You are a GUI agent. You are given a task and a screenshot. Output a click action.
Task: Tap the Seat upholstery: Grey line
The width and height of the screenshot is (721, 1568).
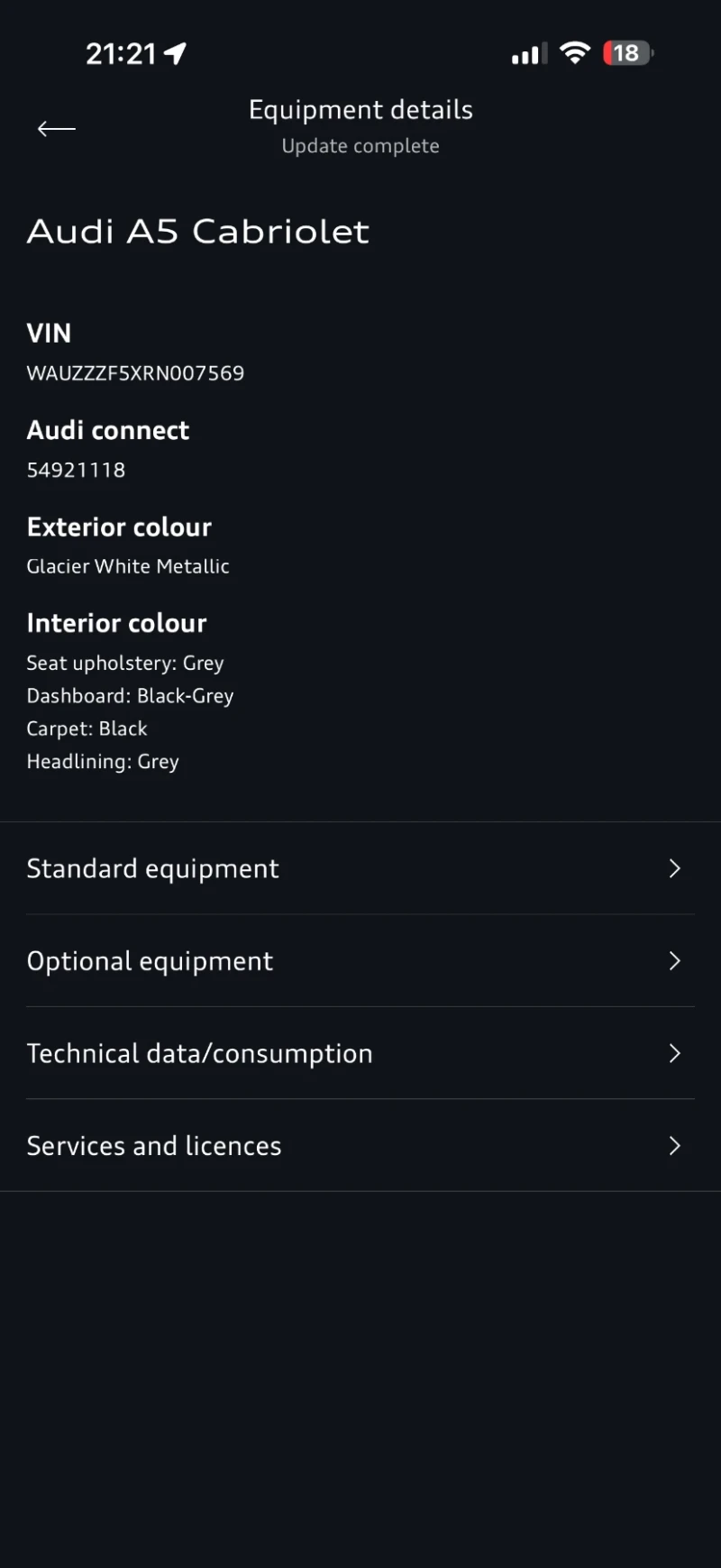[x=125, y=663]
